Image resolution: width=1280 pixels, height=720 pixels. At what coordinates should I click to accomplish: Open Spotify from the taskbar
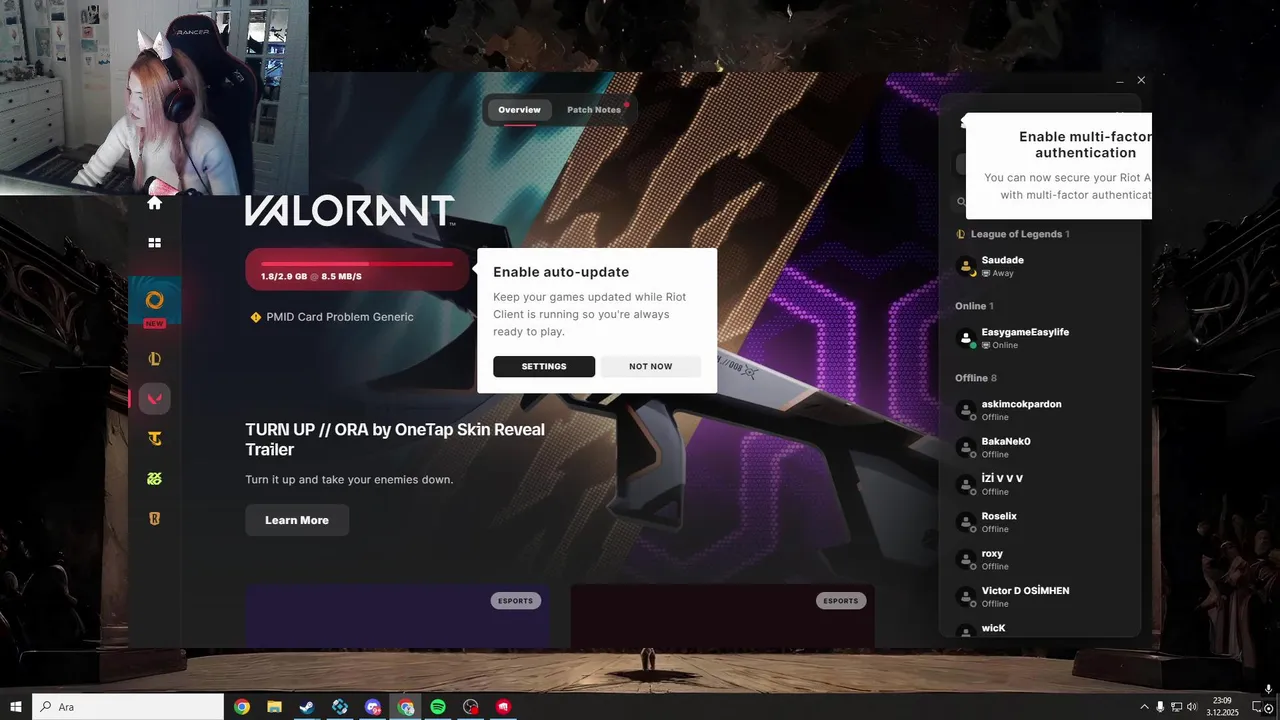click(x=438, y=707)
